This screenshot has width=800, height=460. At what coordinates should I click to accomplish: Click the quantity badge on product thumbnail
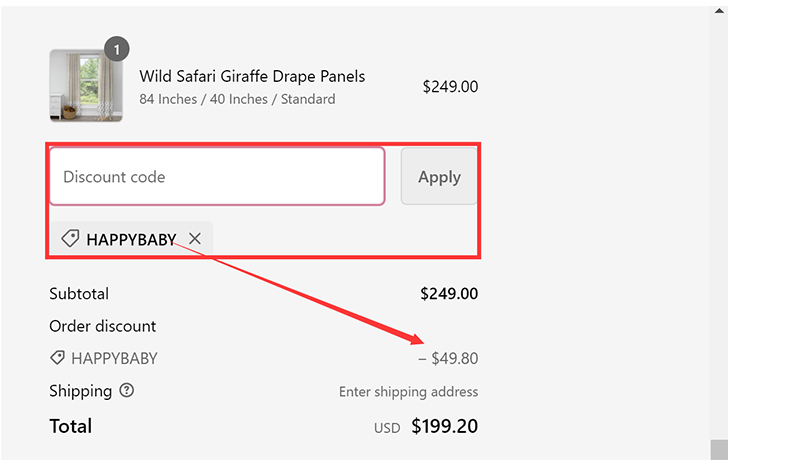[117, 48]
